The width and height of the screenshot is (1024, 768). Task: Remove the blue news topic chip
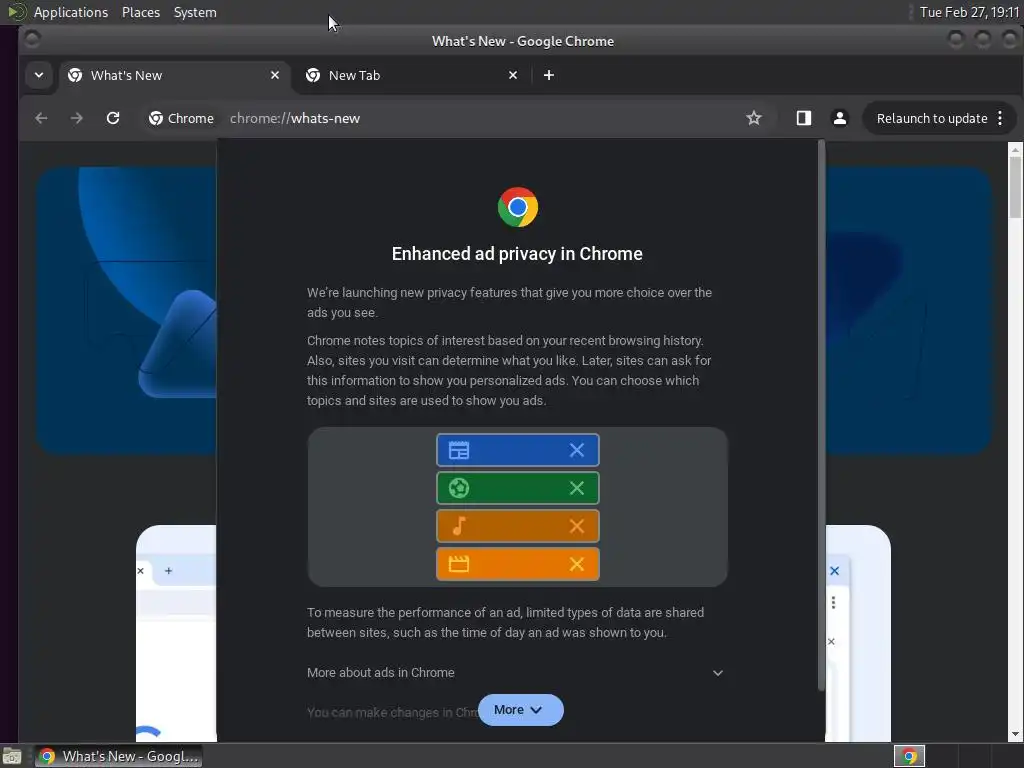[x=577, y=450]
